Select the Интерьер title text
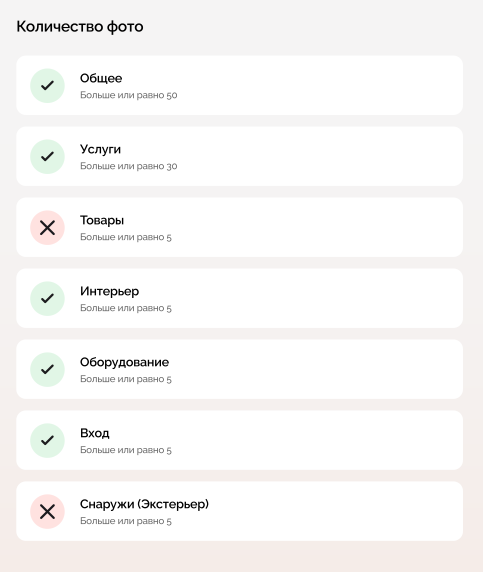The image size is (483, 572). 109,291
